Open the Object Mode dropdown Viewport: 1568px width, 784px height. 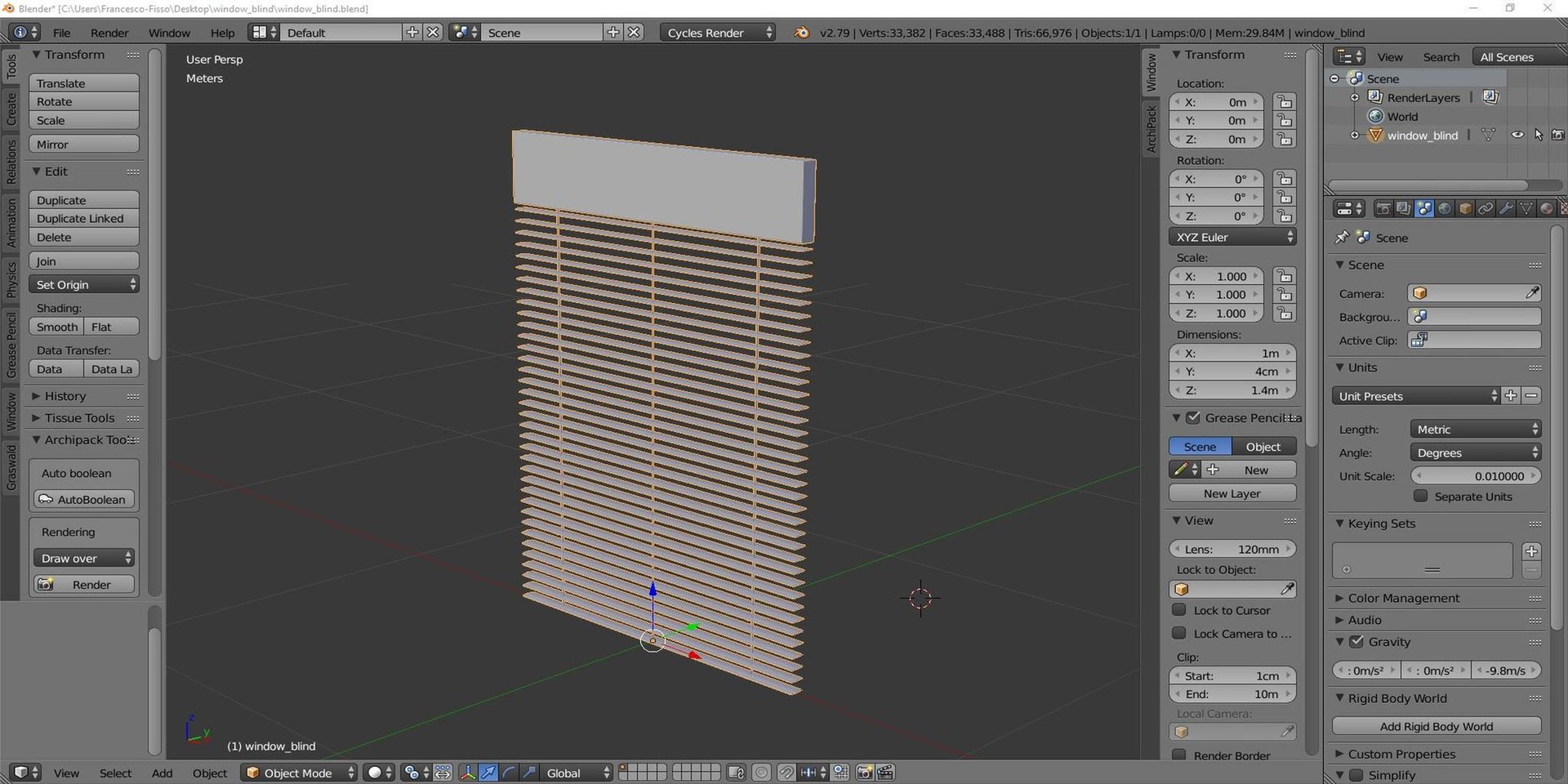click(x=299, y=773)
